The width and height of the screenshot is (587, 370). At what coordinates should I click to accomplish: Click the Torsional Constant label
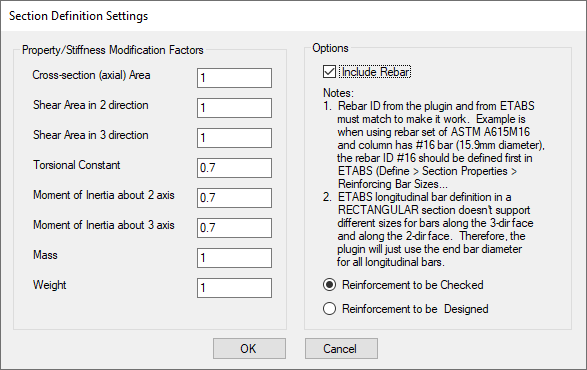pyautogui.click(x=77, y=165)
